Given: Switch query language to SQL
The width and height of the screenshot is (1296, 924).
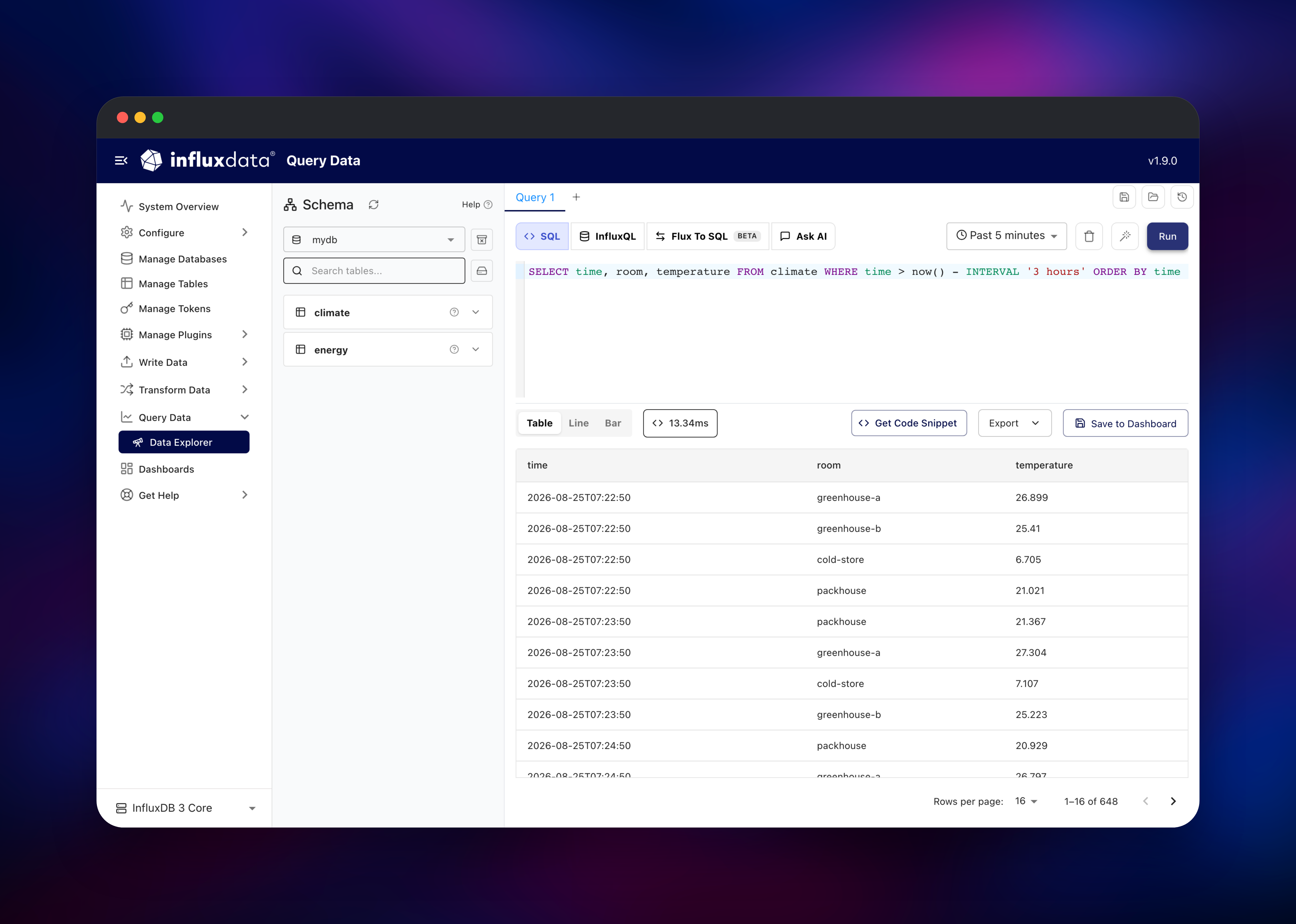Looking at the screenshot, I should pyautogui.click(x=542, y=236).
